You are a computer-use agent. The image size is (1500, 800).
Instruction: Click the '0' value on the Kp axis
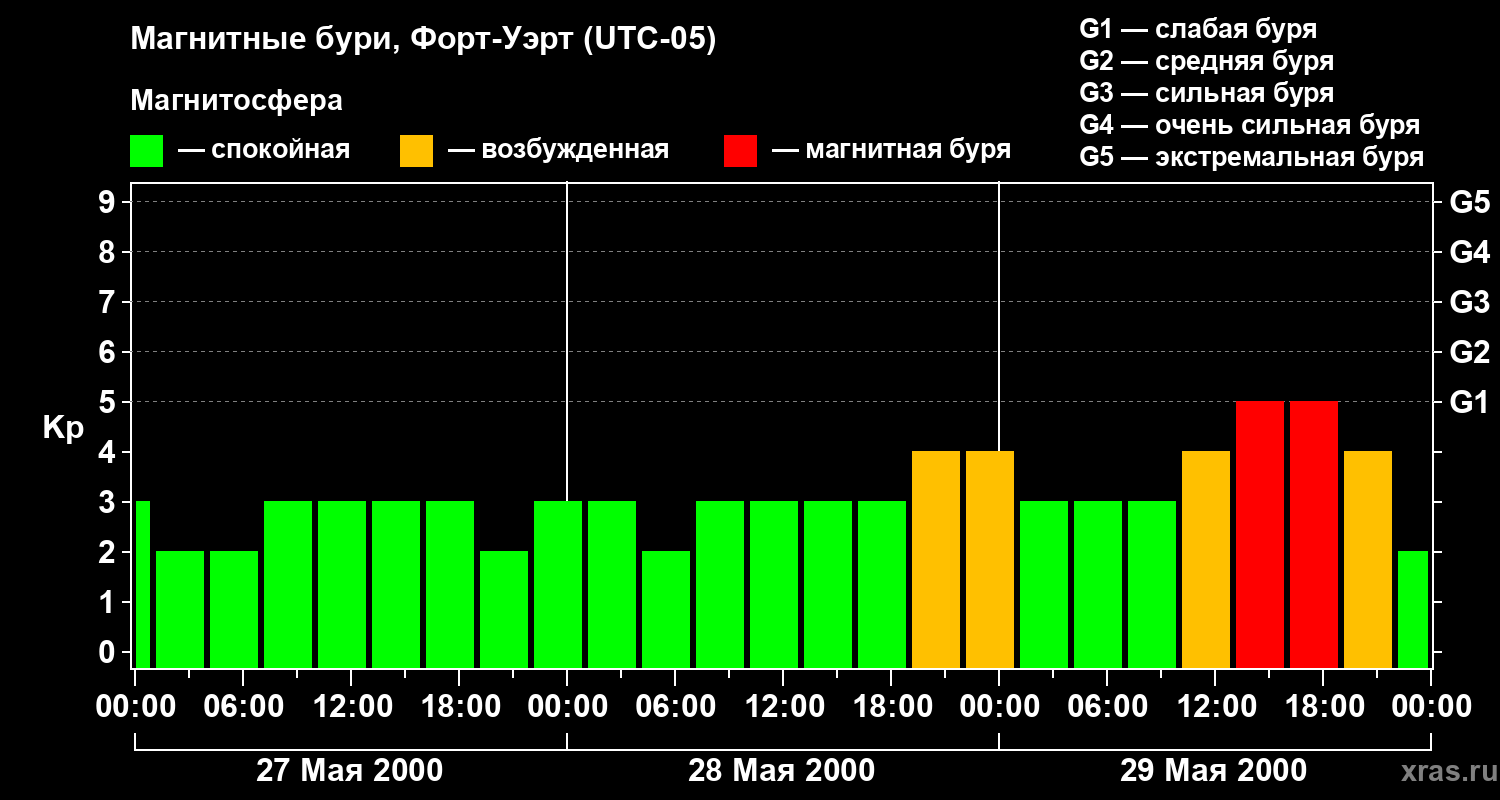pos(108,652)
